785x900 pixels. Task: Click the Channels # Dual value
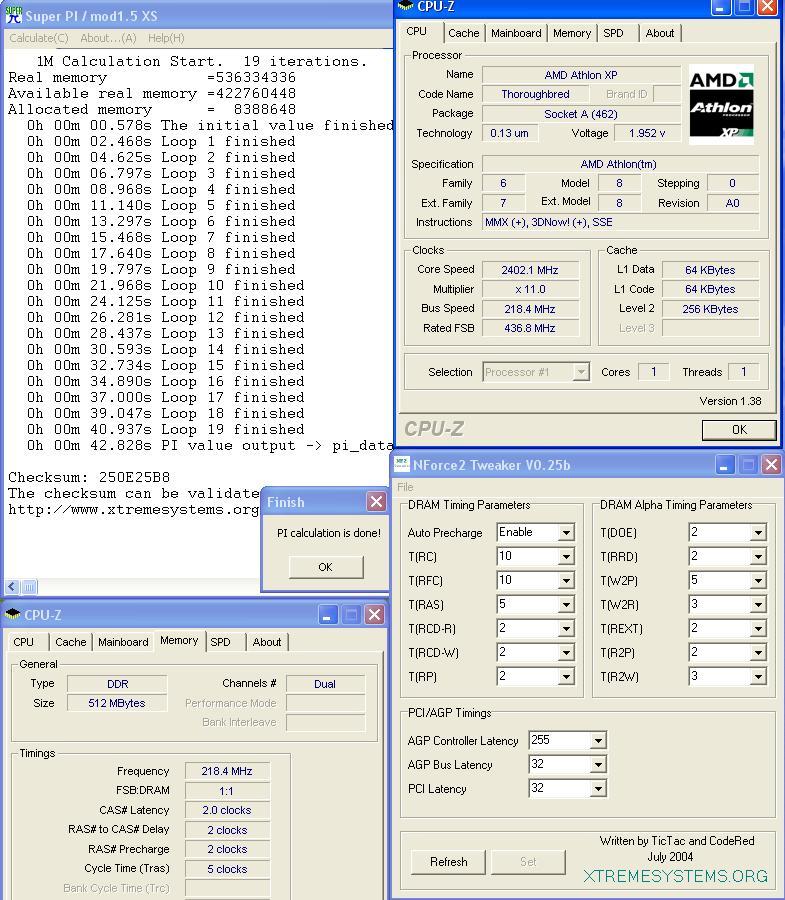pos(325,684)
